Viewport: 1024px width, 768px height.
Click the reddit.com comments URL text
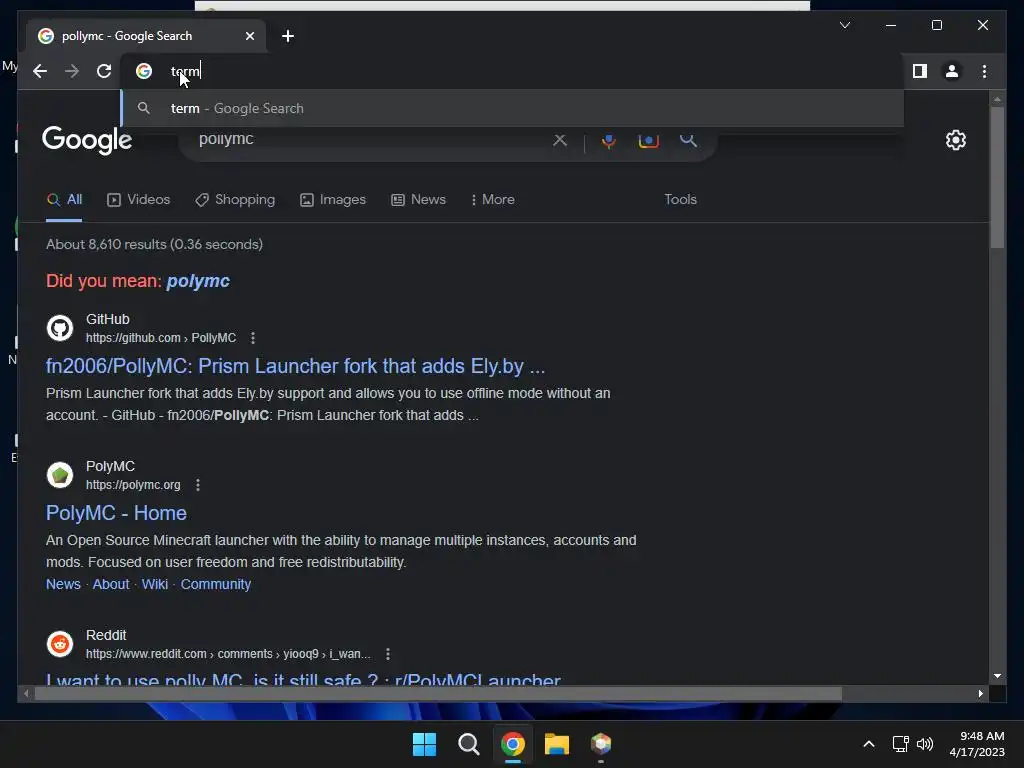click(x=229, y=654)
